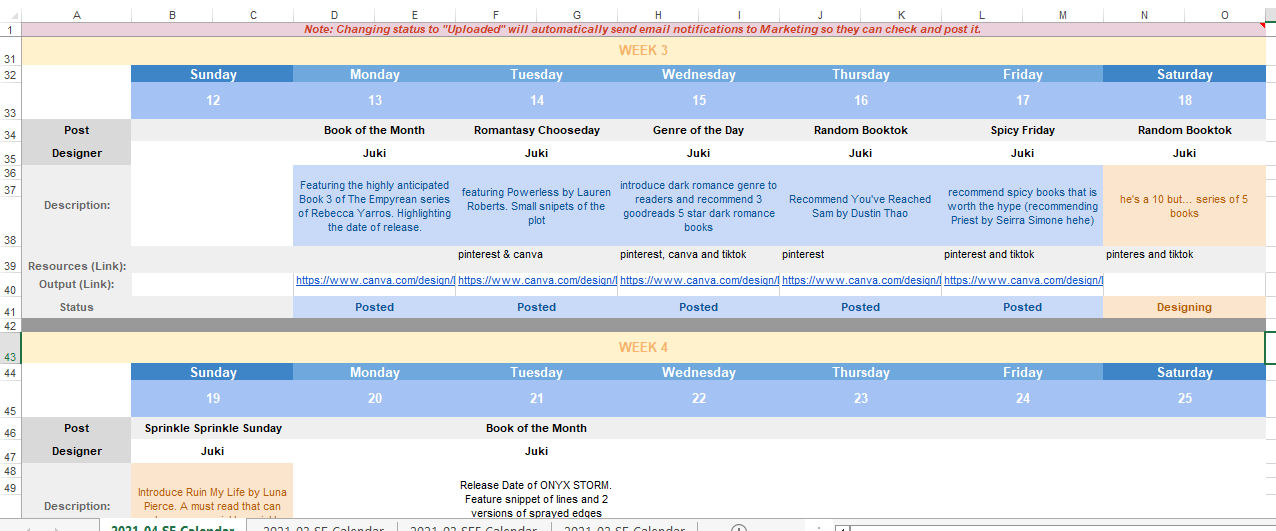Click the Tuesday 21 date cell
The image size is (1276, 531).
point(537,398)
